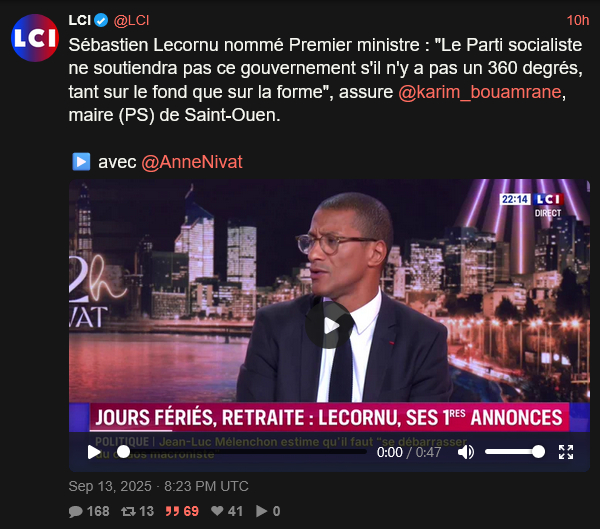Mute the video with speaker icon
Viewport: 600px width, 529px height.
point(465,452)
